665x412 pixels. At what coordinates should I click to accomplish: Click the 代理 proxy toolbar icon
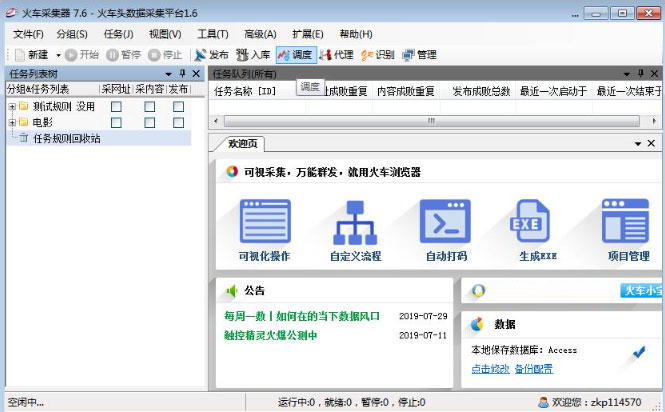coord(325,55)
